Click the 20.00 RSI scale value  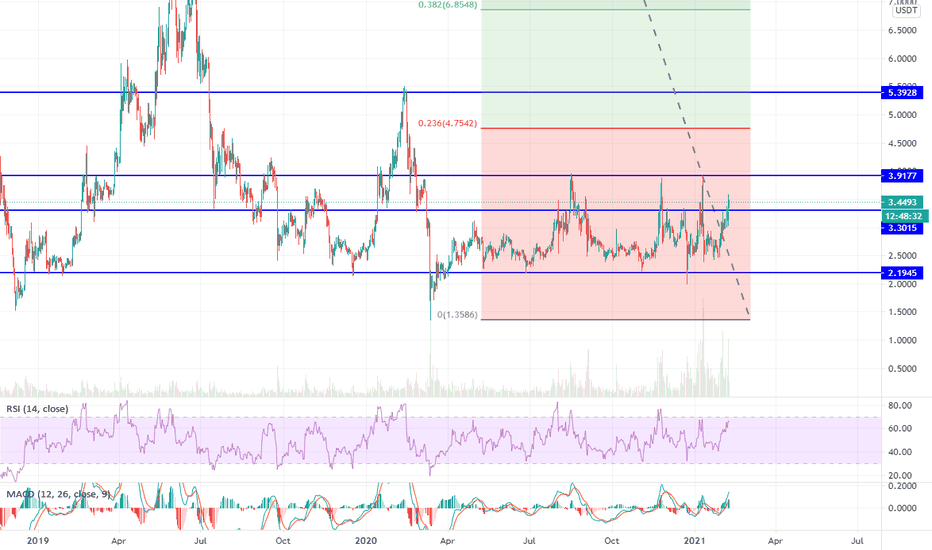coord(900,475)
